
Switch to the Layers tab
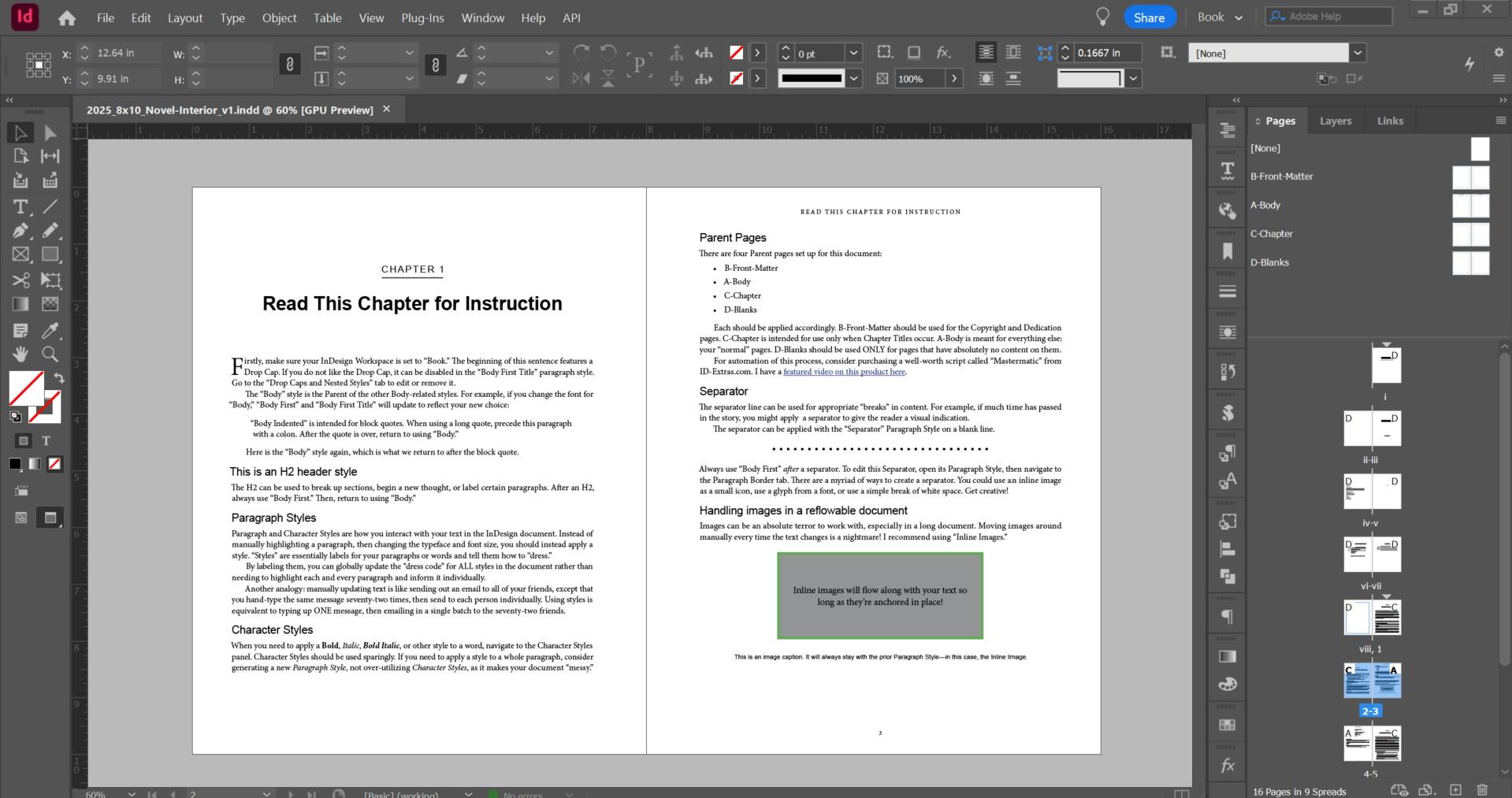tap(1335, 121)
